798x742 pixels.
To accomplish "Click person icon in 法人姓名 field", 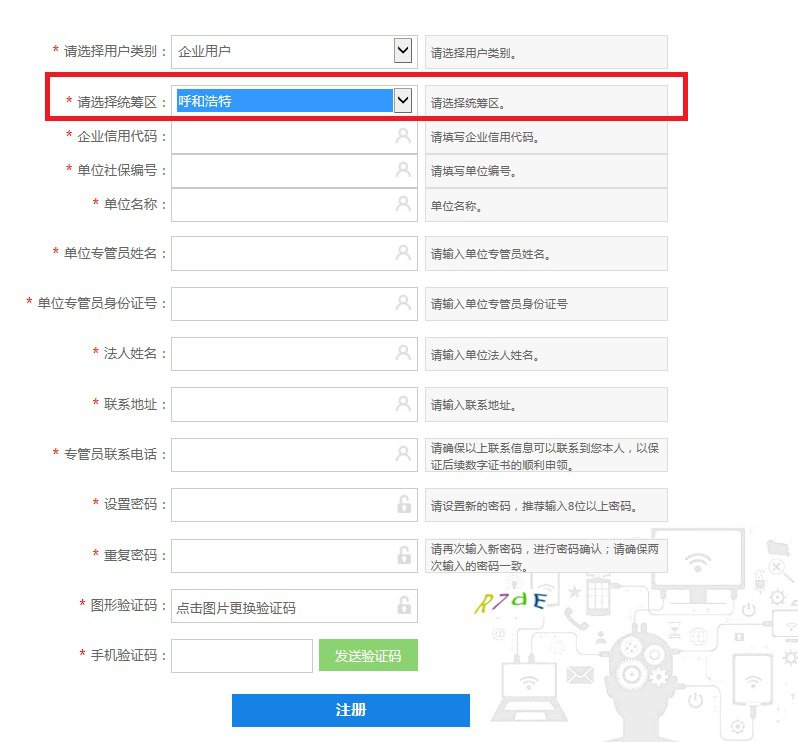I will pos(403,353).
